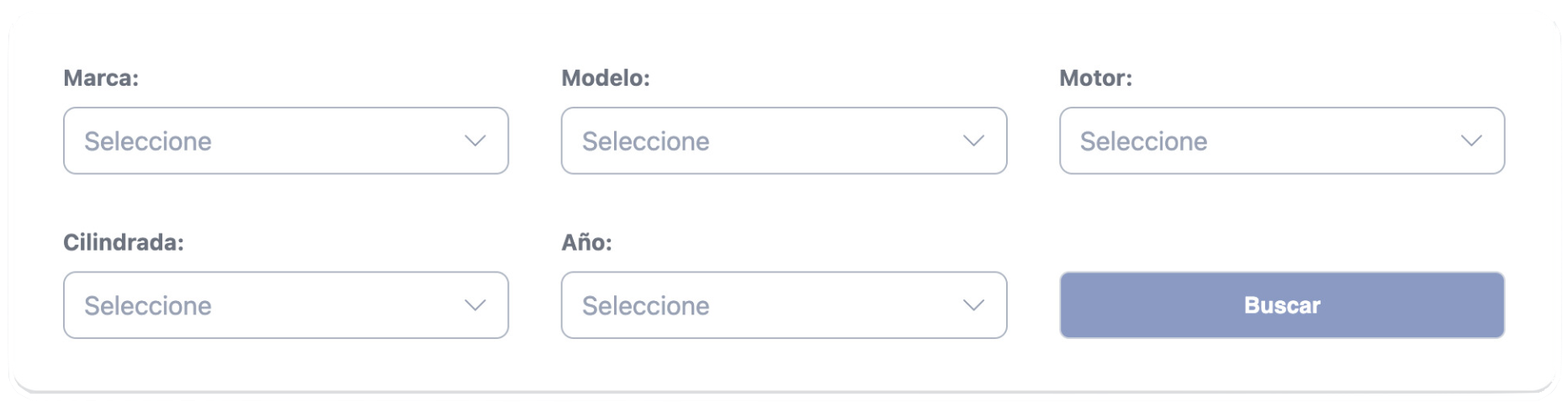Click the chevron arrow in Modelo field
This screenshot has height=402, width=1568.
pos(973,140)
